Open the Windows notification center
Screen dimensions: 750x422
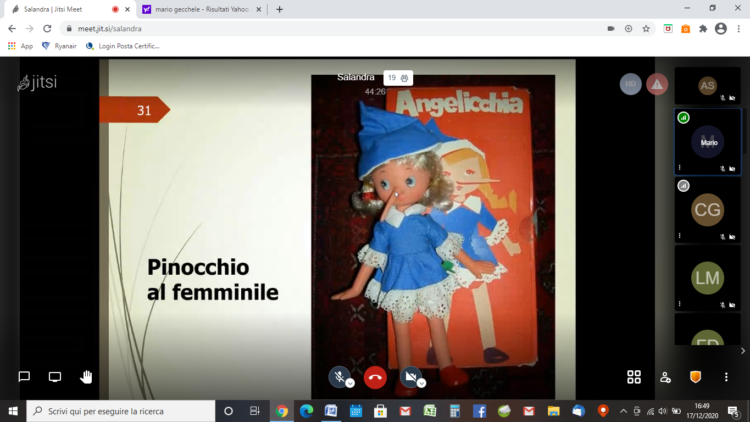733,411
